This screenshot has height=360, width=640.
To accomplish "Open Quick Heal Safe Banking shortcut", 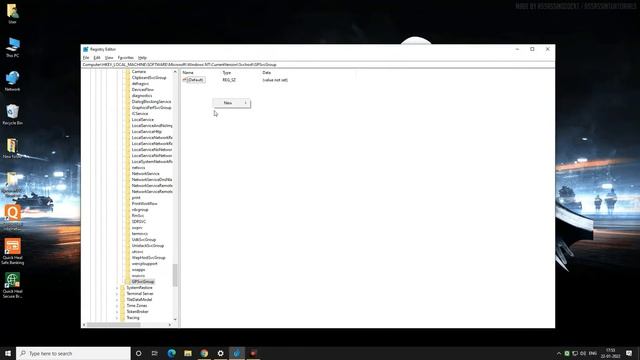I will click(x=12, y=252).
